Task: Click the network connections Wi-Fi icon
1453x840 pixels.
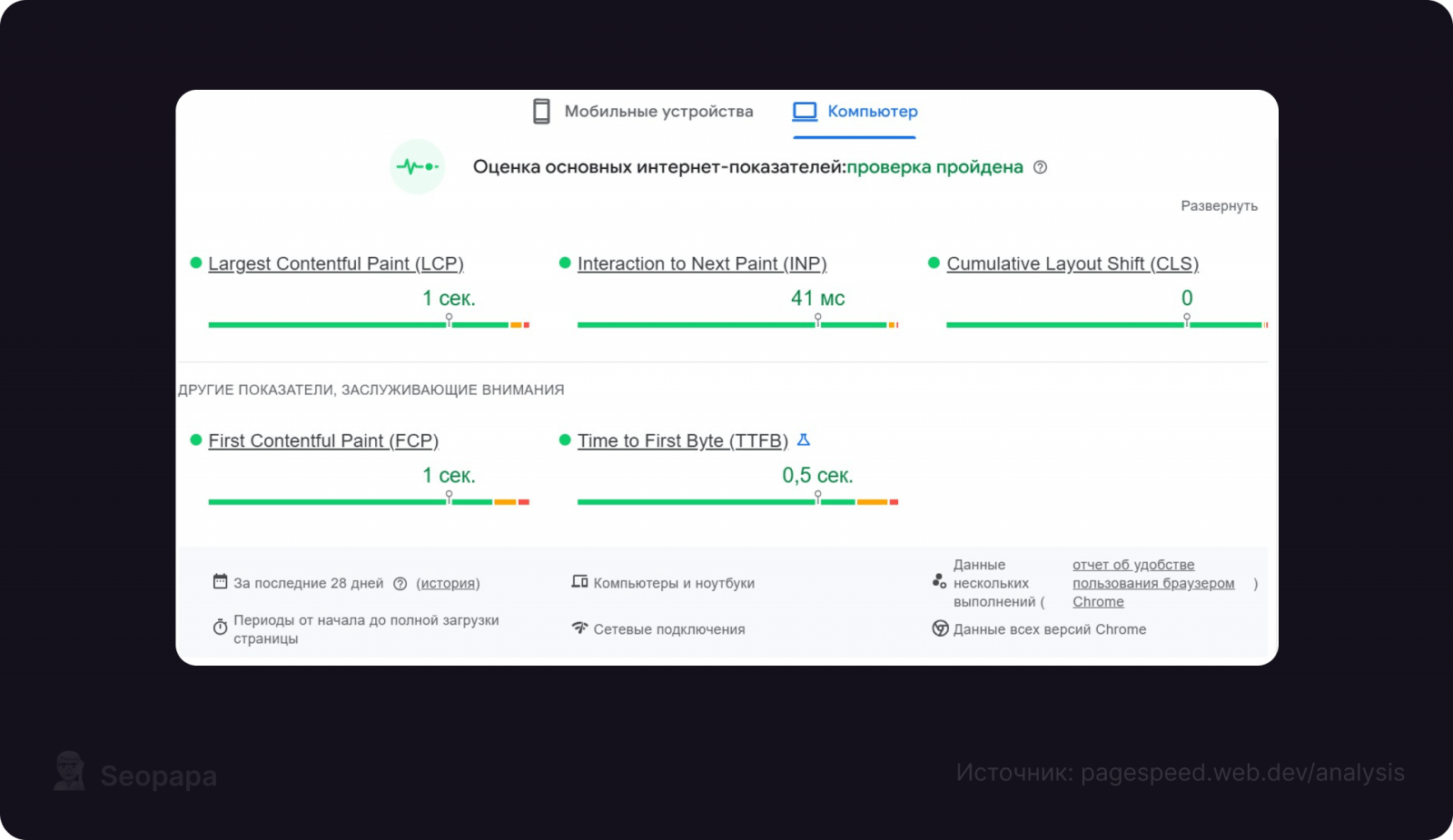Action: tap(579, 628)
